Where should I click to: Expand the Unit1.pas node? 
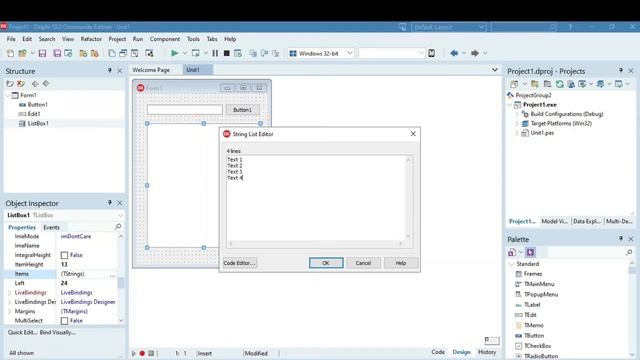point(517,133)
